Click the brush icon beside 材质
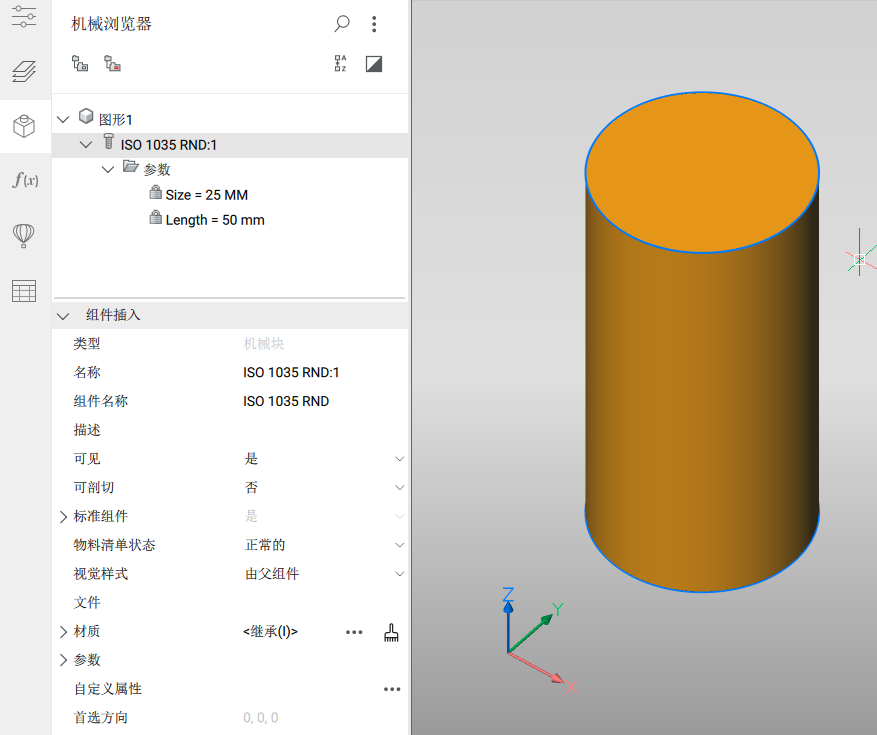 pos(392,632)
